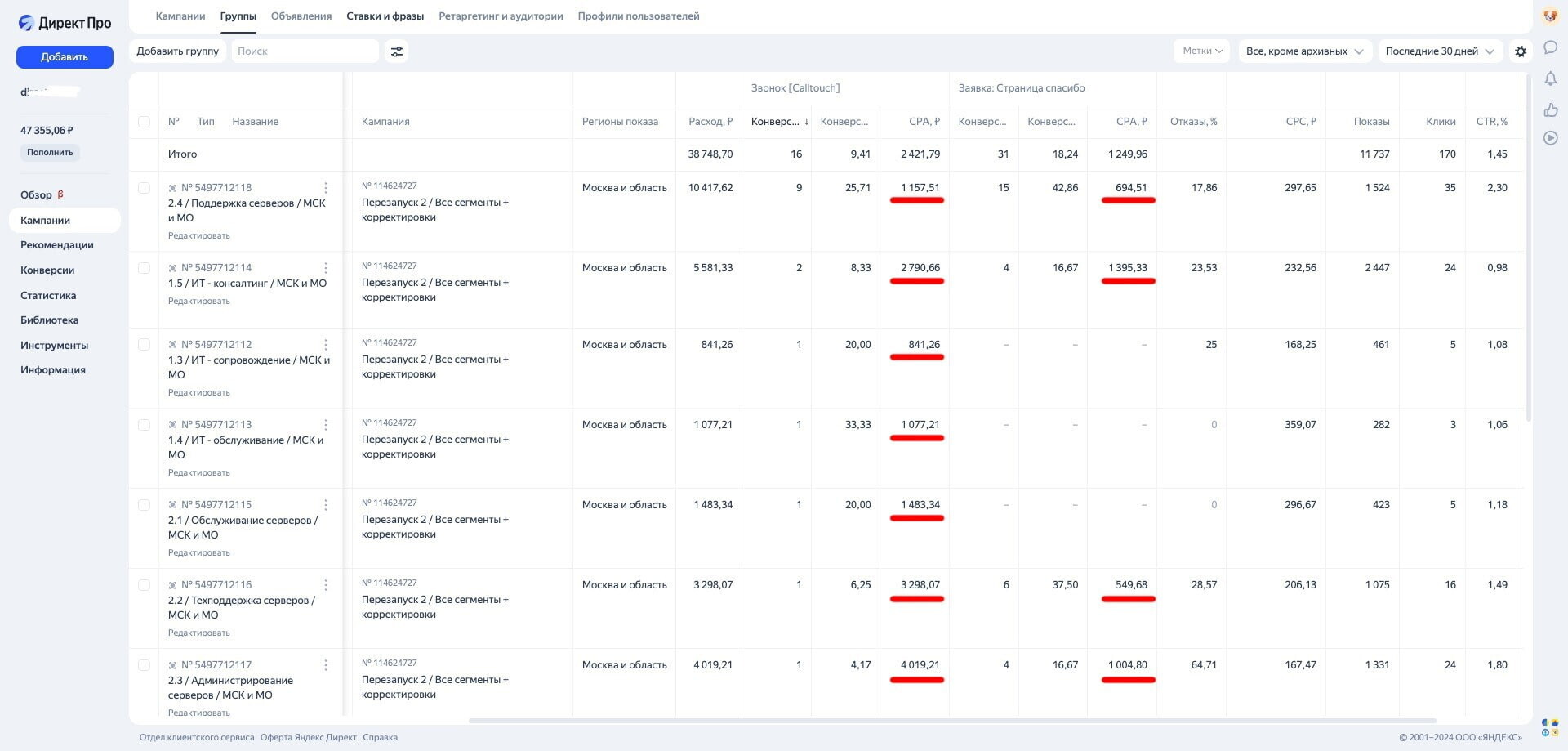Open the chat bubble icon in right sidebar
Image resolution: width=1568 pixels, height=751 pixels.
[x=1550, y=47]
